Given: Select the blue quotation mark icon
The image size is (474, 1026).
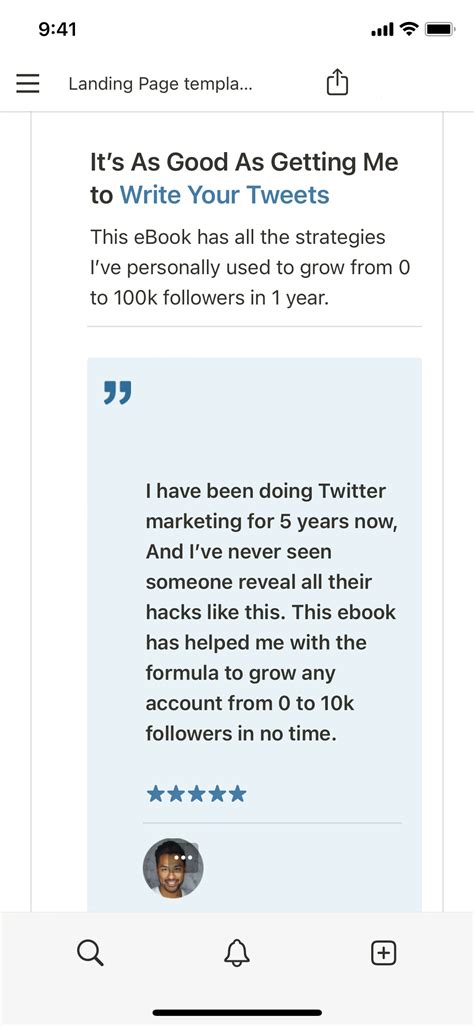Looking at the screenshot, I should tap(118, 392).
